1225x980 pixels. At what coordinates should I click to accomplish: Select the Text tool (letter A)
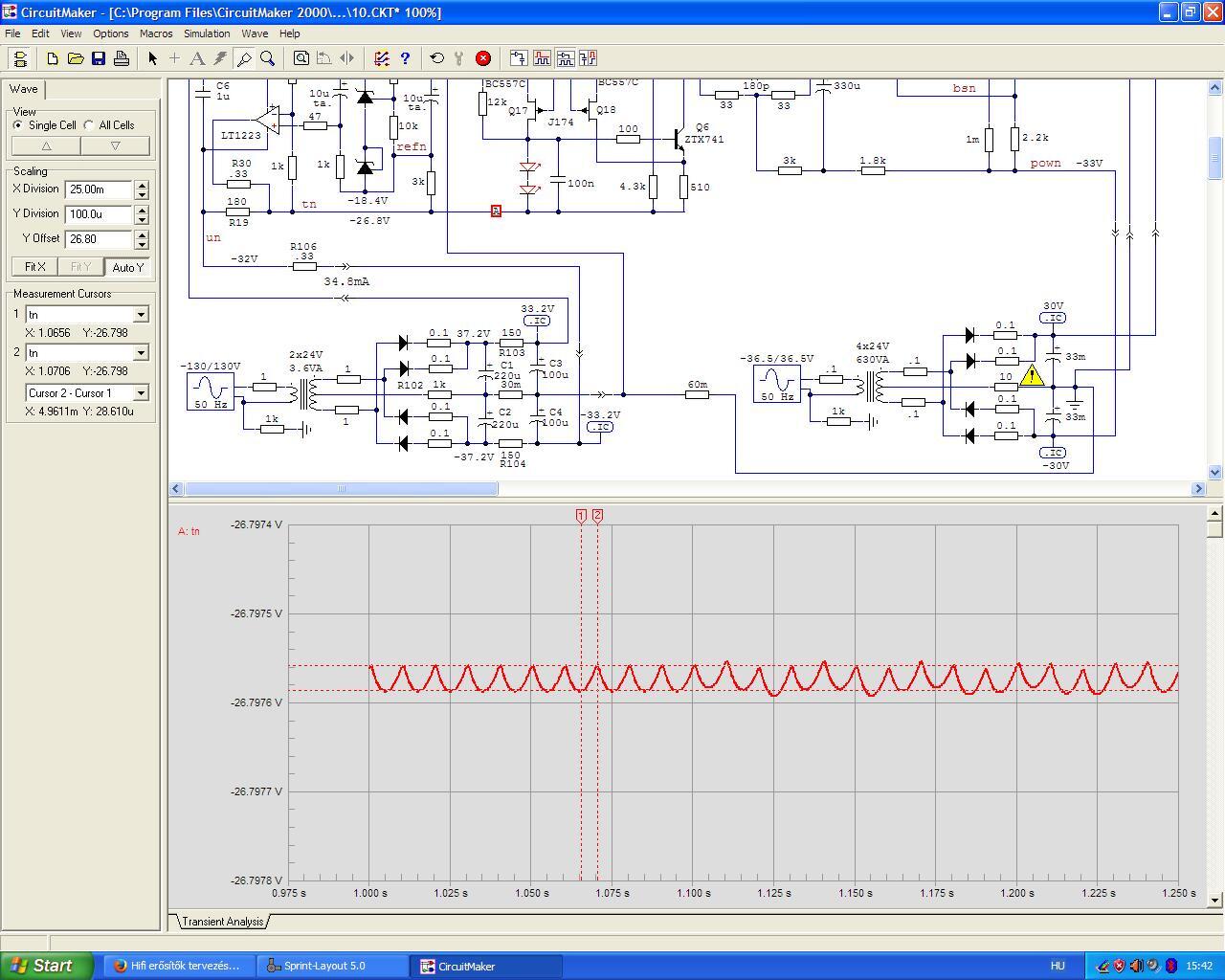point(197,58)
